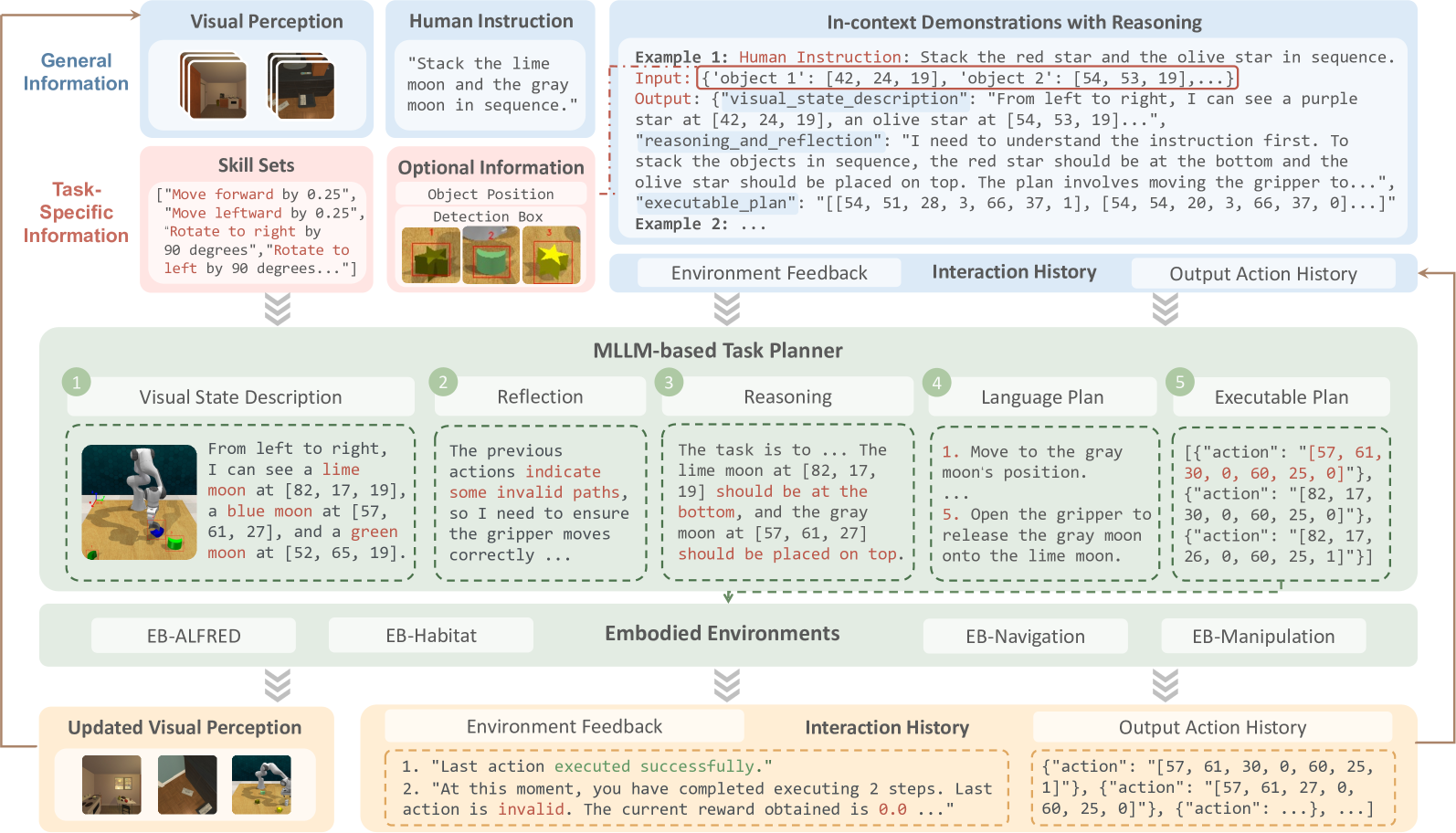Select Environment Feedback in the orange panel

coord(564,727)
